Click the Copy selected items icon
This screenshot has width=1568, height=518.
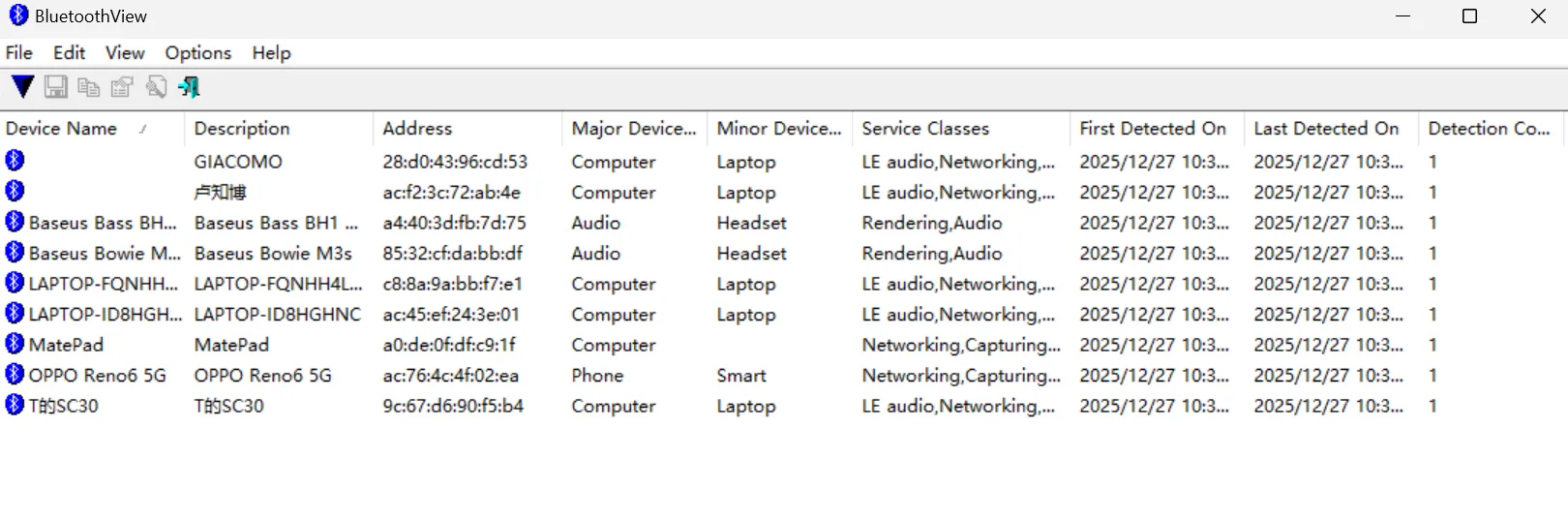pos(88,87)
